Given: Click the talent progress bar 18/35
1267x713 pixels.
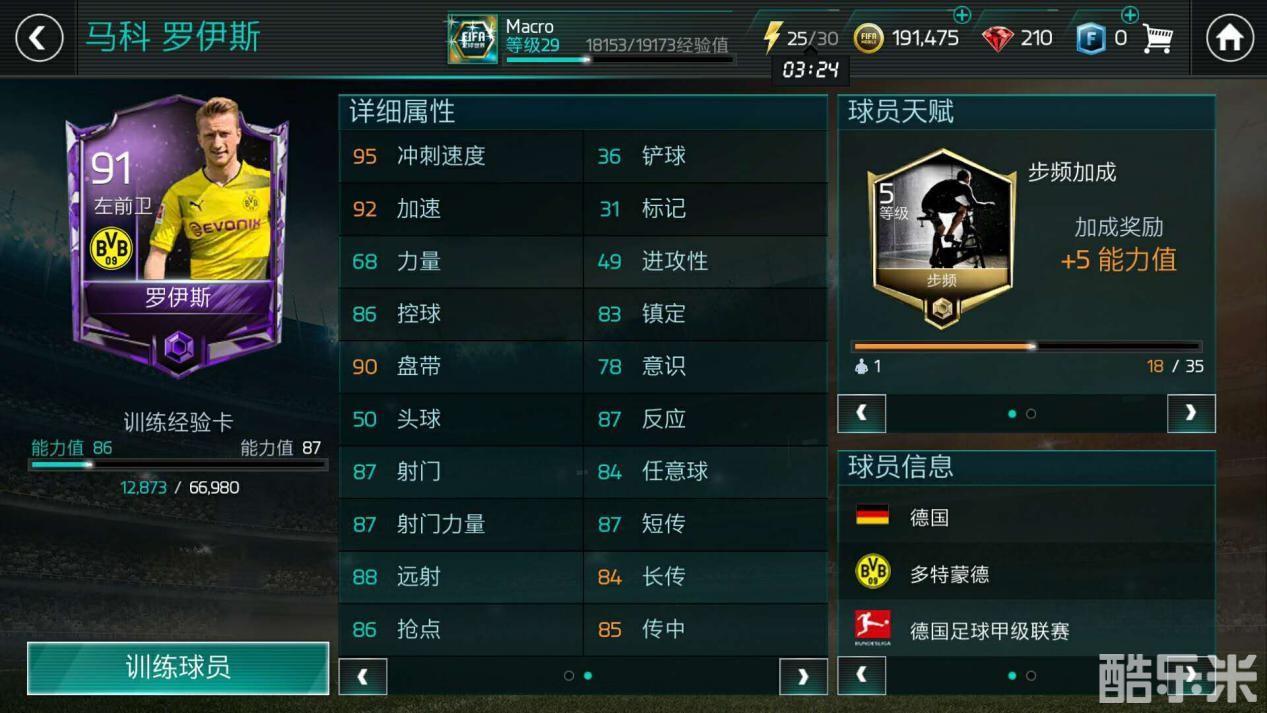Looking at the screenshot, I should (1027, 346).
